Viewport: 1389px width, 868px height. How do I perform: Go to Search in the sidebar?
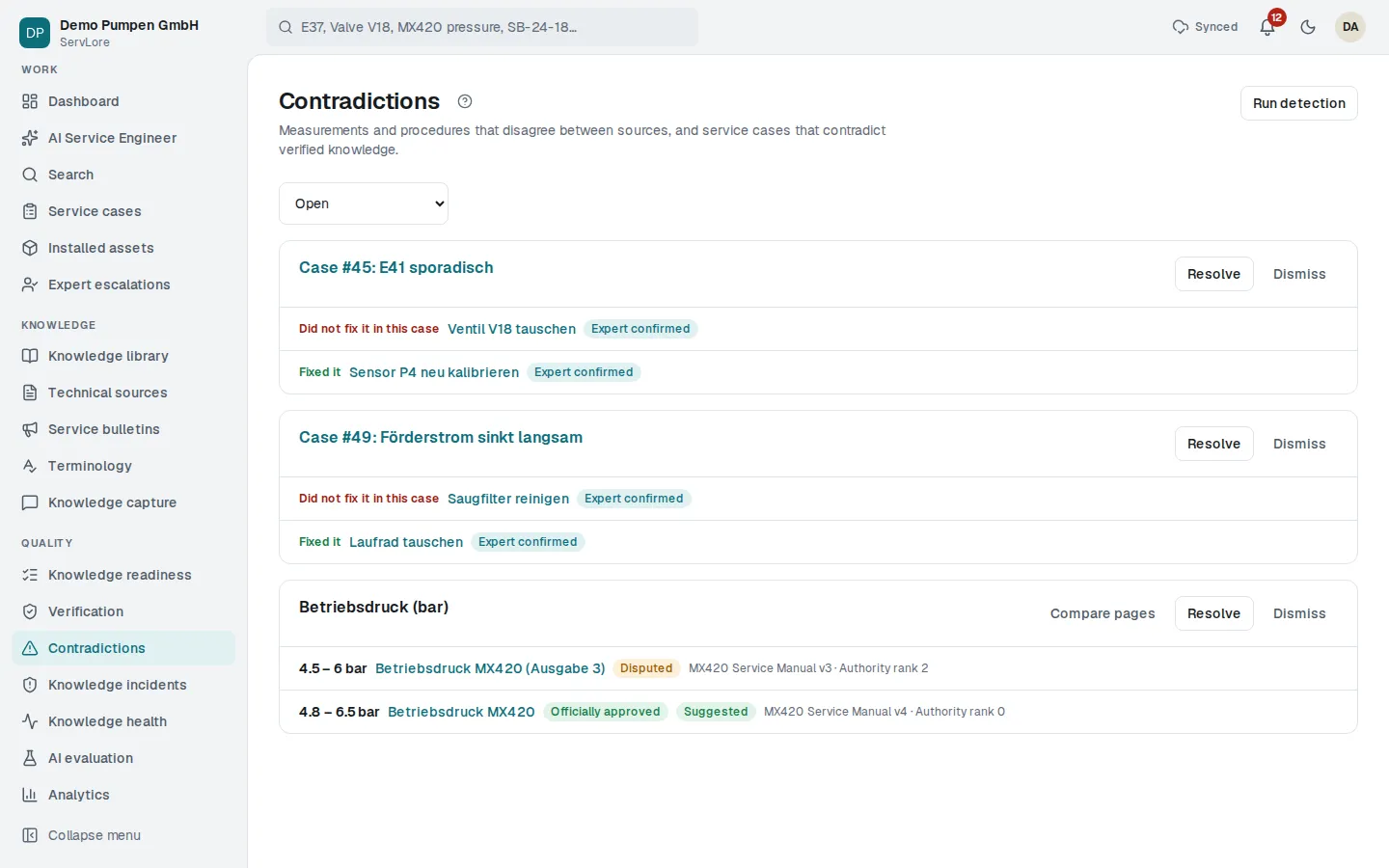[x=123, y=175]
